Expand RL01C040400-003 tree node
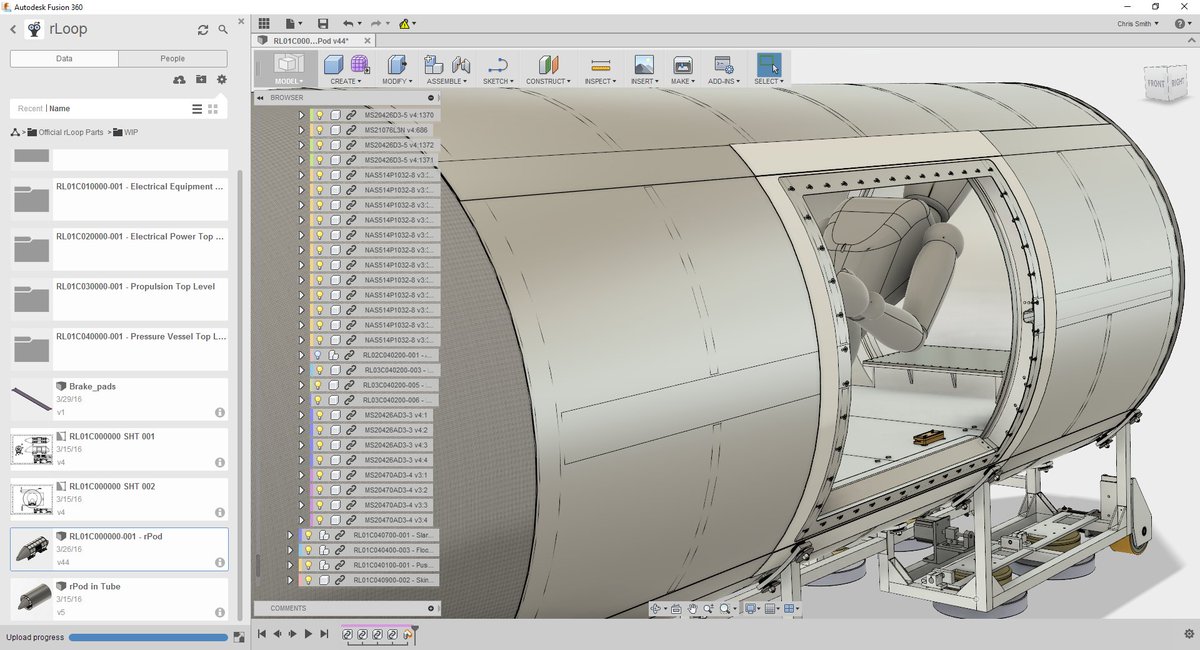This screenshot has height=650, width=1200. (x=290, y=550)
